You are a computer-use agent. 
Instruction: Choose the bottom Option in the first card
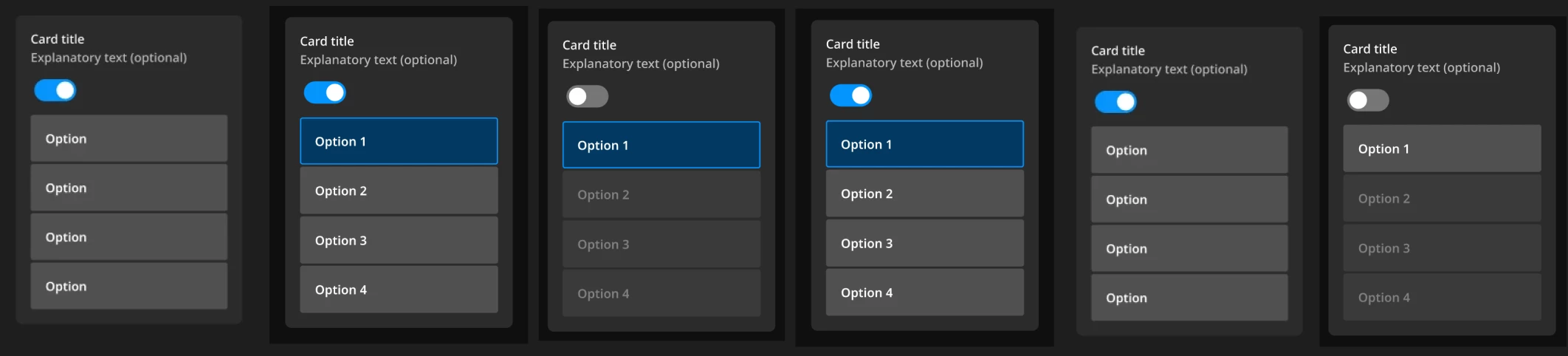pyautogui.click(x=129, y=286)
